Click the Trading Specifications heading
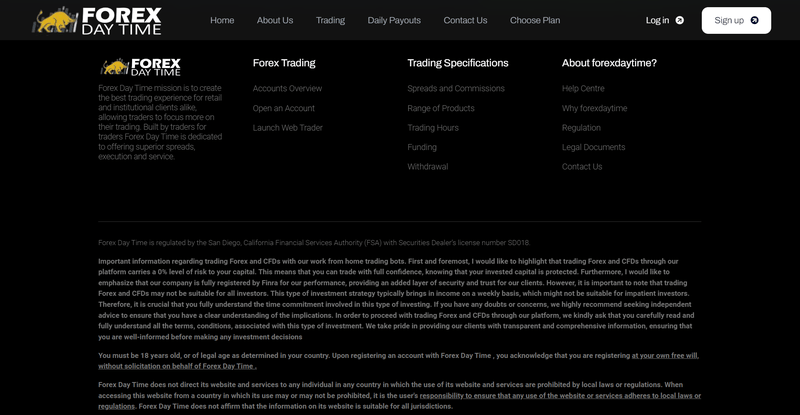Screen dimensions: 800x415 pyautogui.click(x=458, y=63)
